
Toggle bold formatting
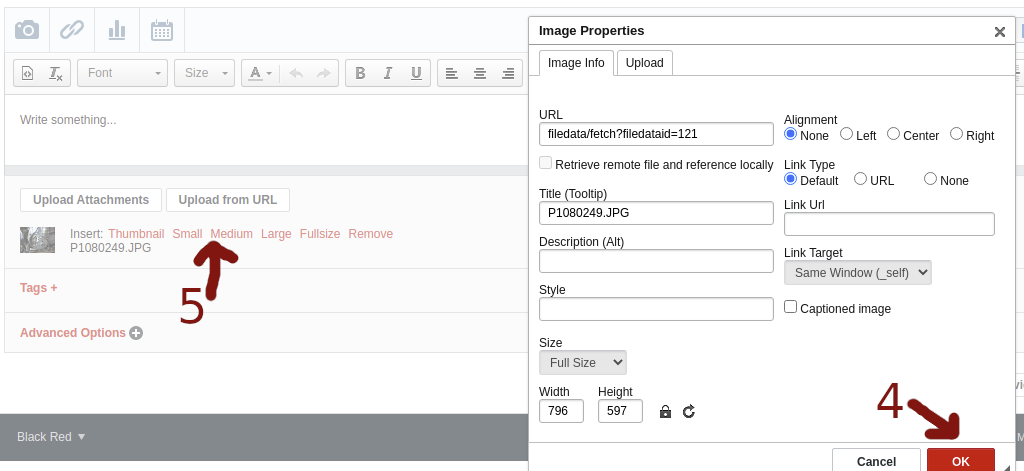coord(360,73)
